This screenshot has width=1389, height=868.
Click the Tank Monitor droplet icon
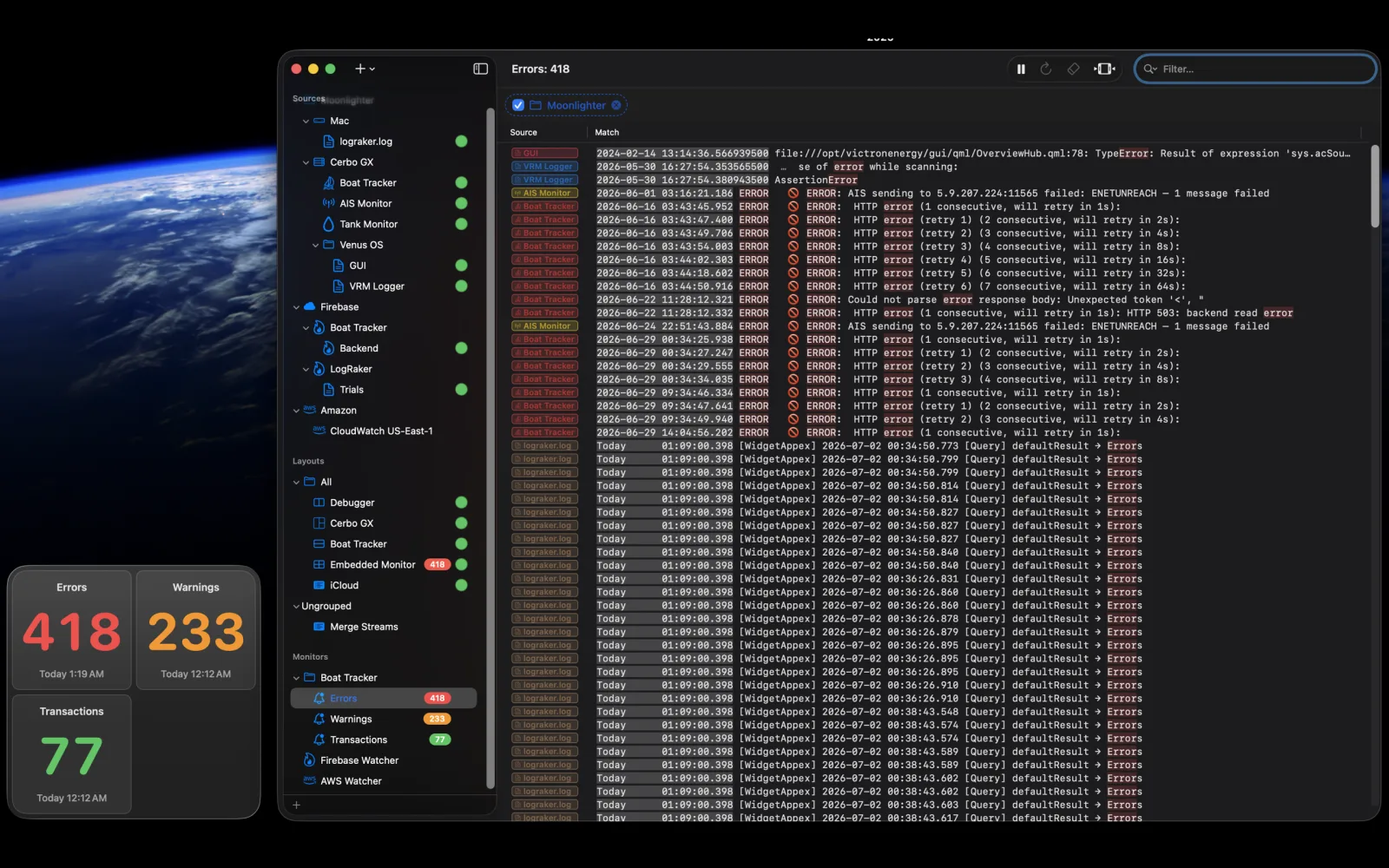(328, 224)
